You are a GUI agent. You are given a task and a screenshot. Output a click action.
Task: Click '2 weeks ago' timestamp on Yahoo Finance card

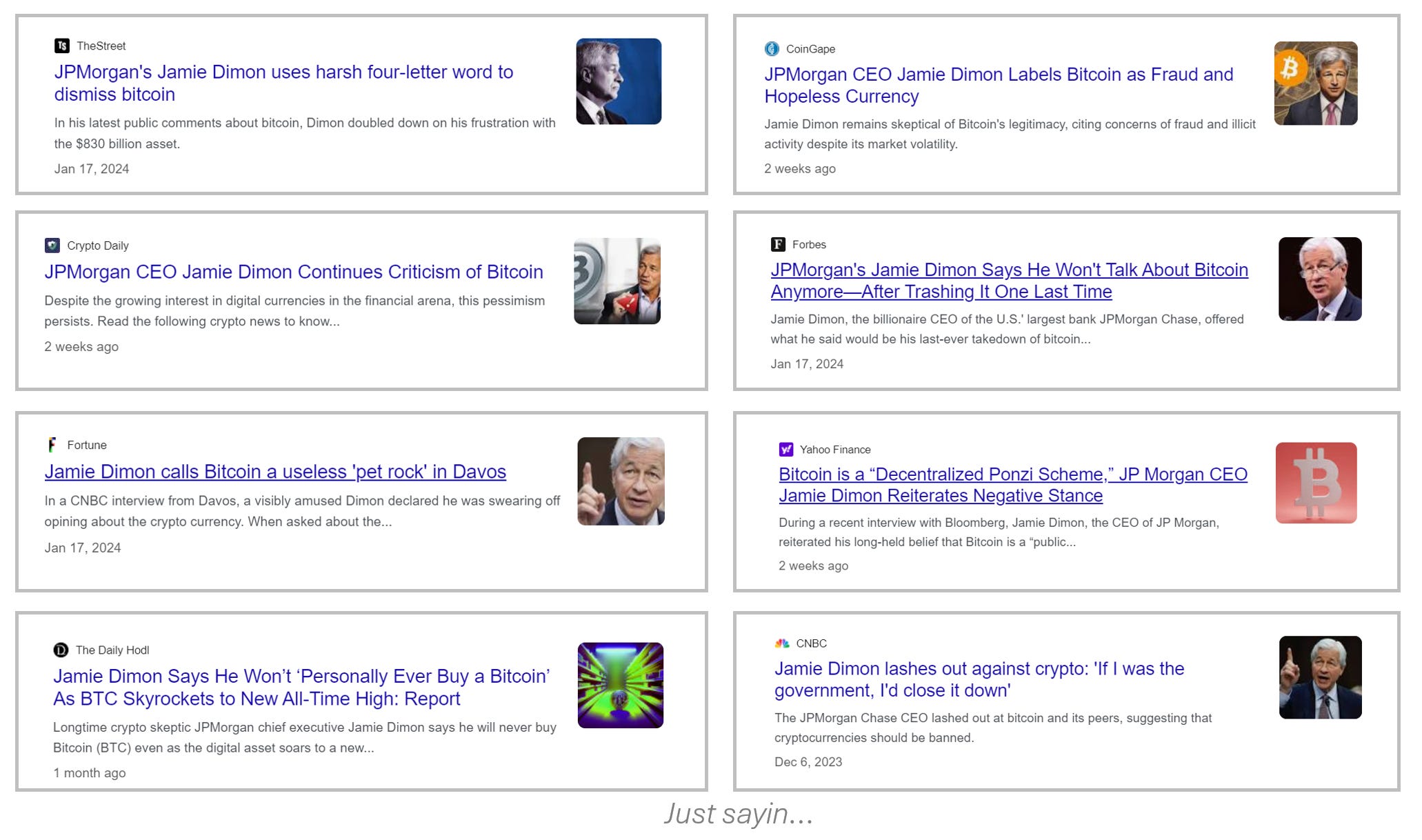click(814, 566)
